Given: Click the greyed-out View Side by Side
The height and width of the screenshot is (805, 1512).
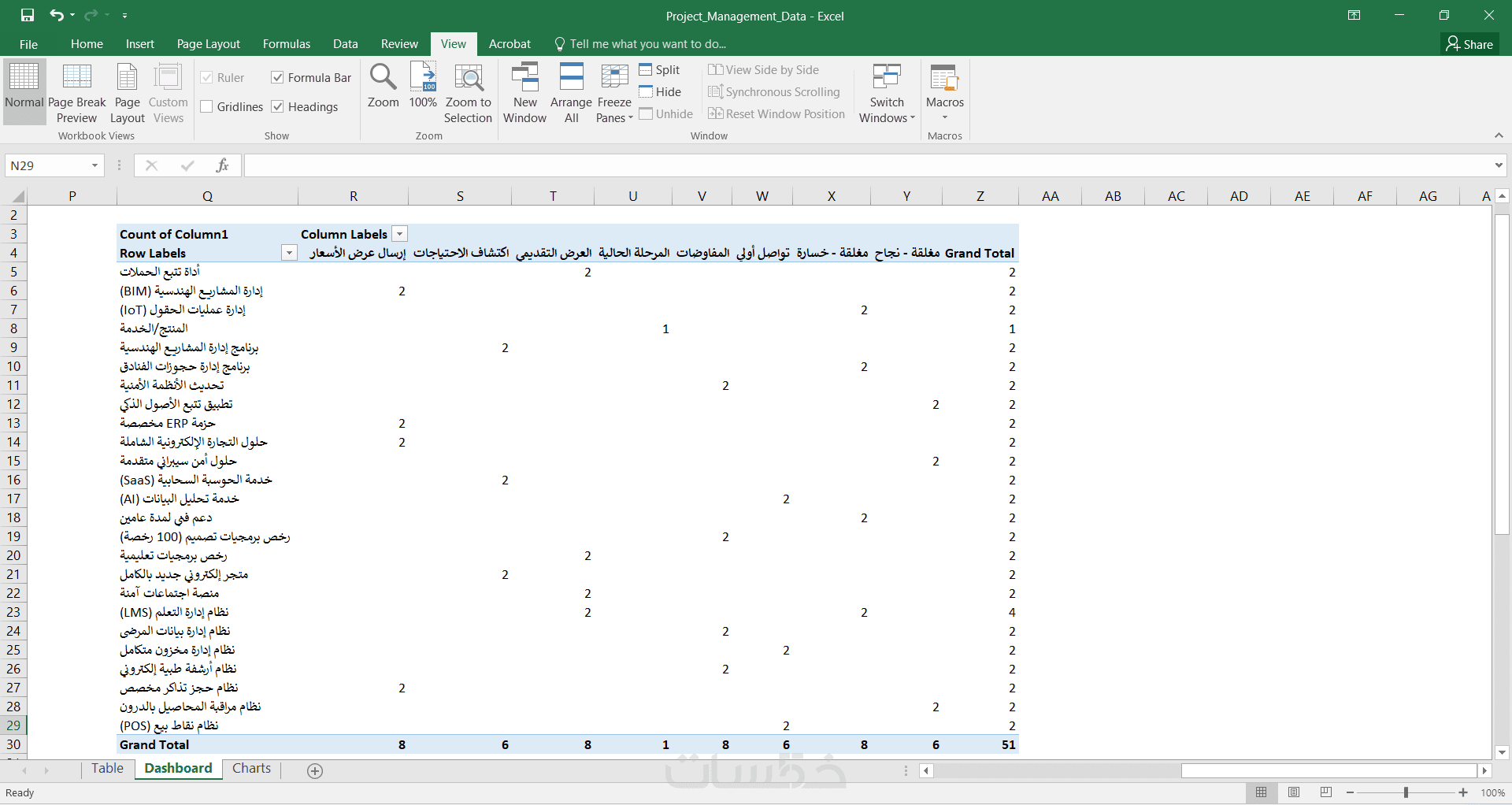Looking at the screenshot, I should pyautogui.click(x=763, y=70).
